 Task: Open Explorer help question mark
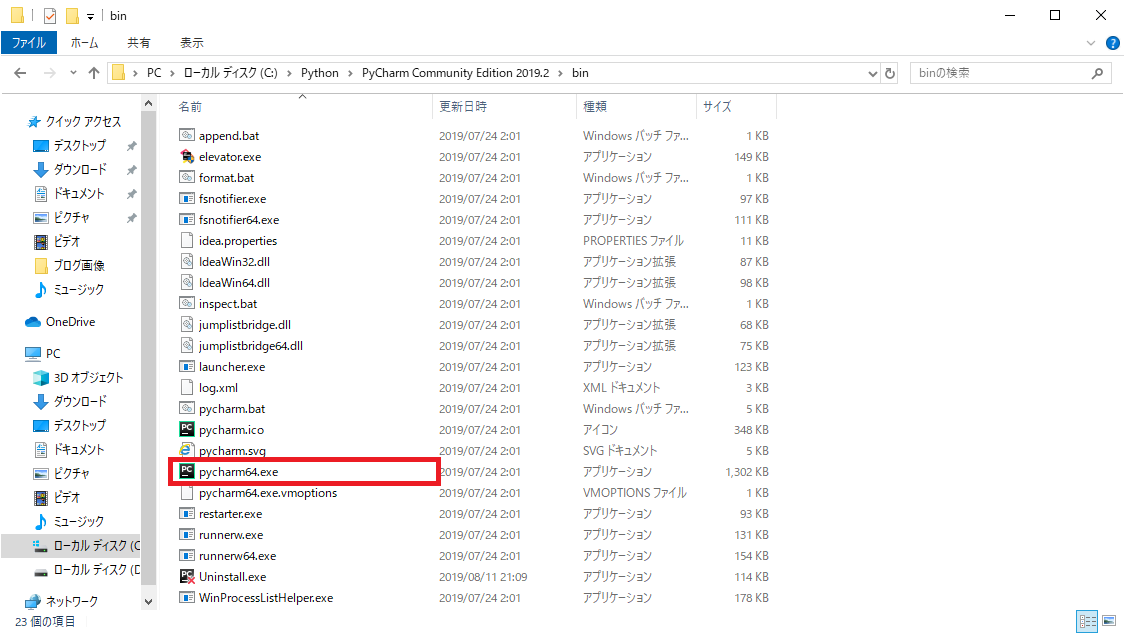point(1113,43)
